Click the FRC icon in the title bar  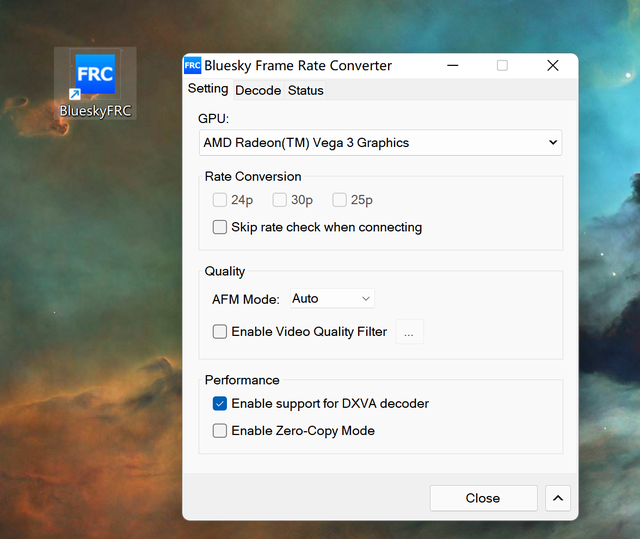193,66
